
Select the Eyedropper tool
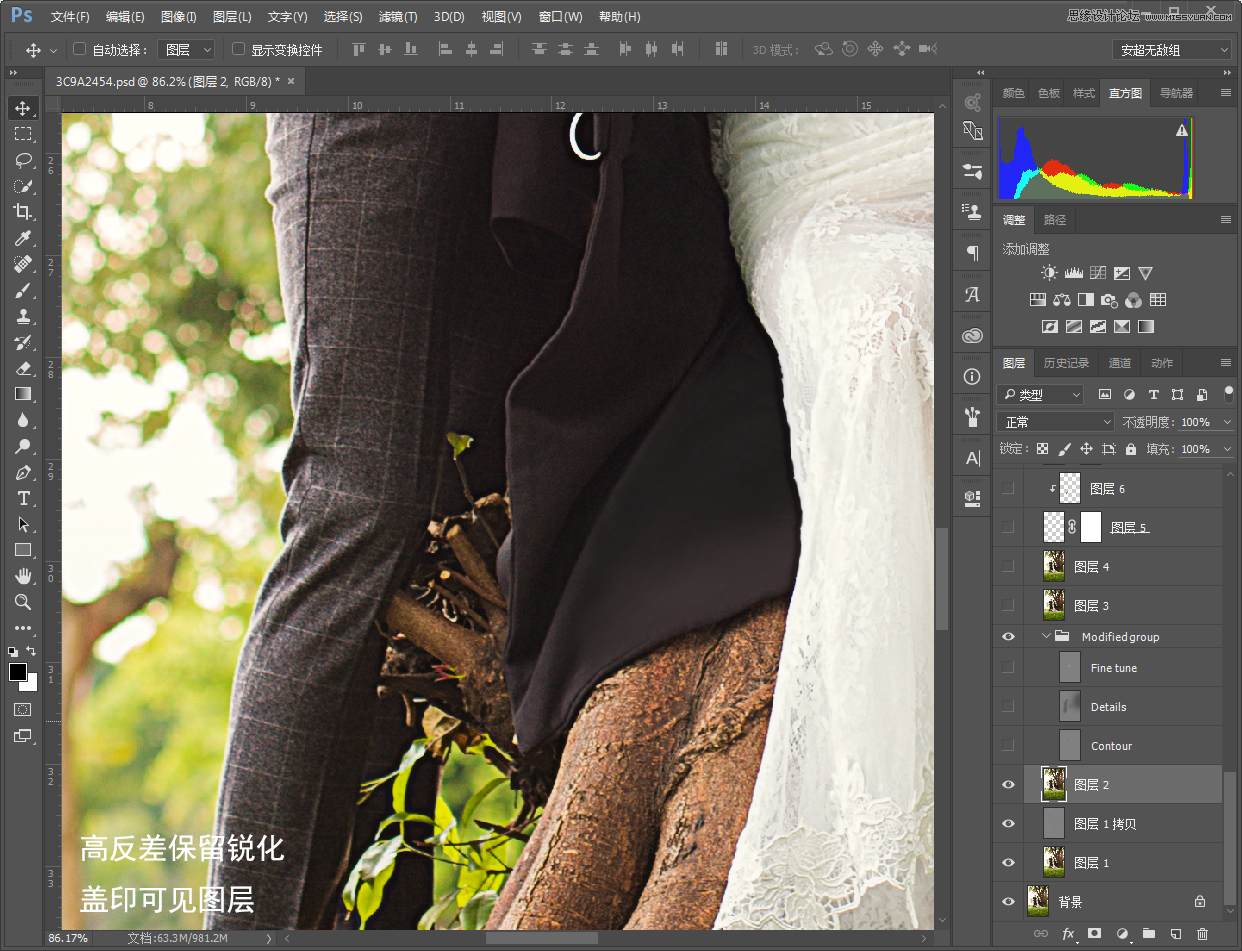coord(22,238)
